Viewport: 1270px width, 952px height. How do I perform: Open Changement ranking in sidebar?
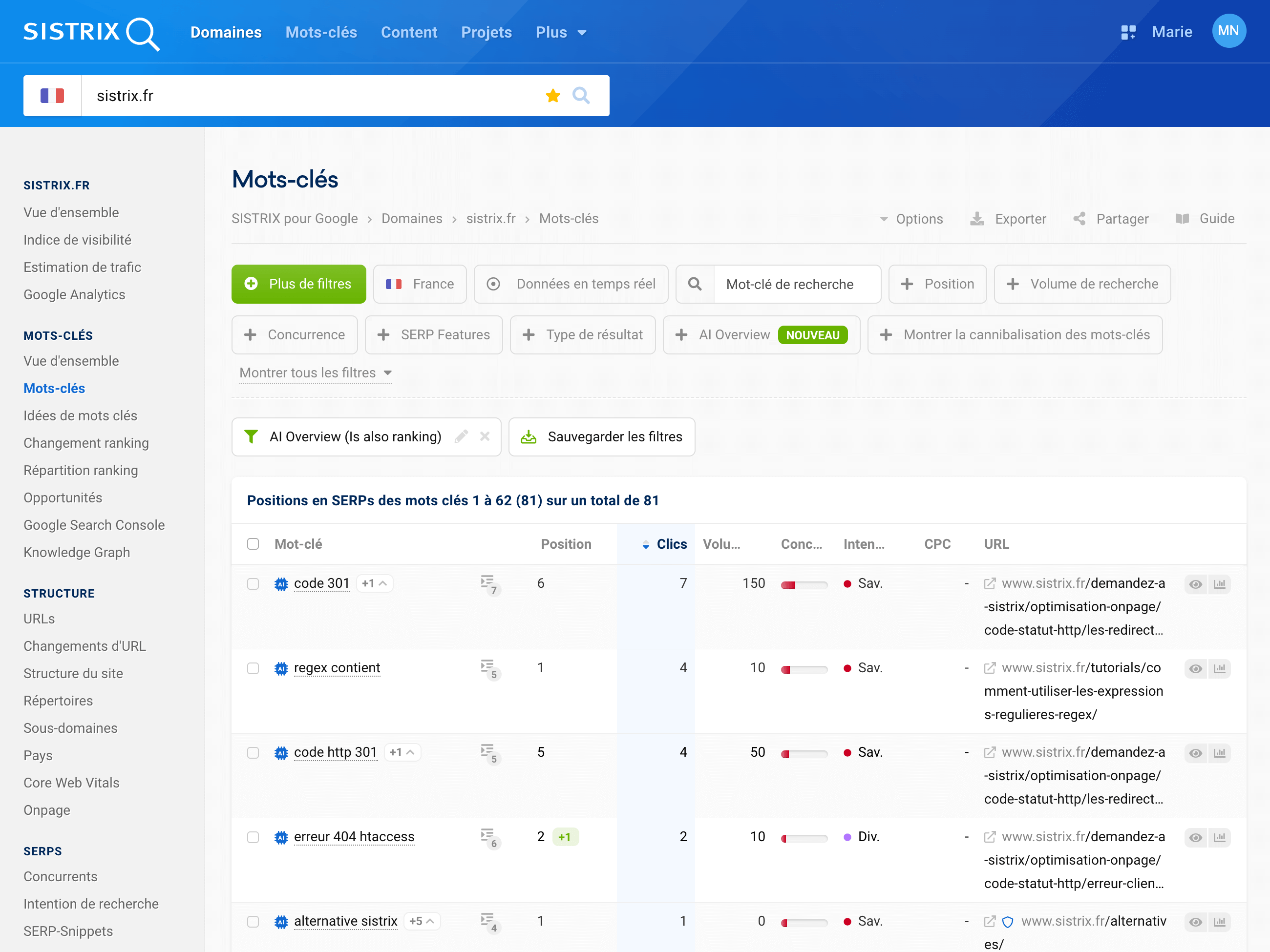pyautogui.click(x=86, y=443)
